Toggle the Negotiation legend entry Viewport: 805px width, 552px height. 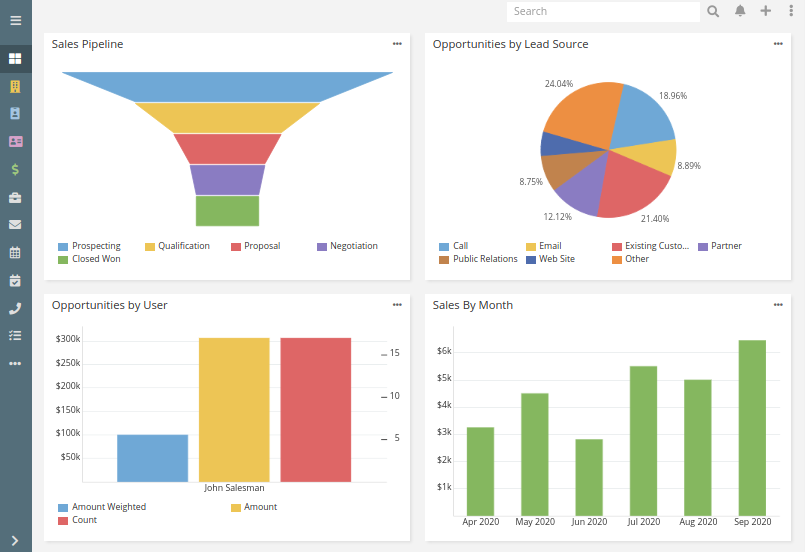[348, 246]
